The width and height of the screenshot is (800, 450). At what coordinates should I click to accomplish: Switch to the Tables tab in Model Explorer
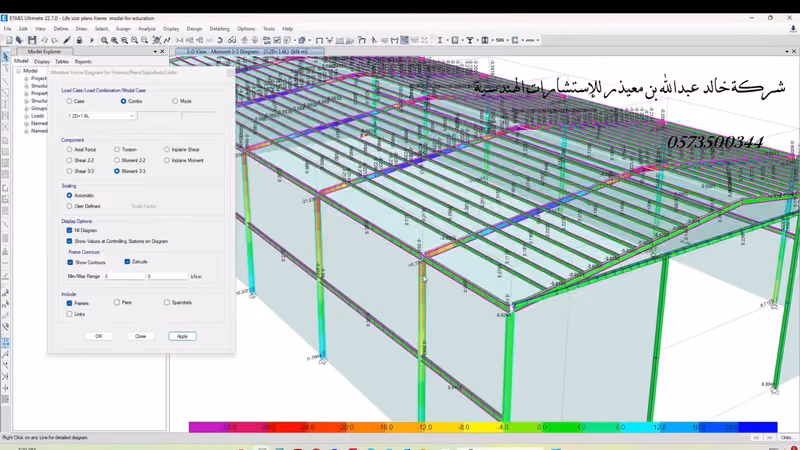(62, 62)
